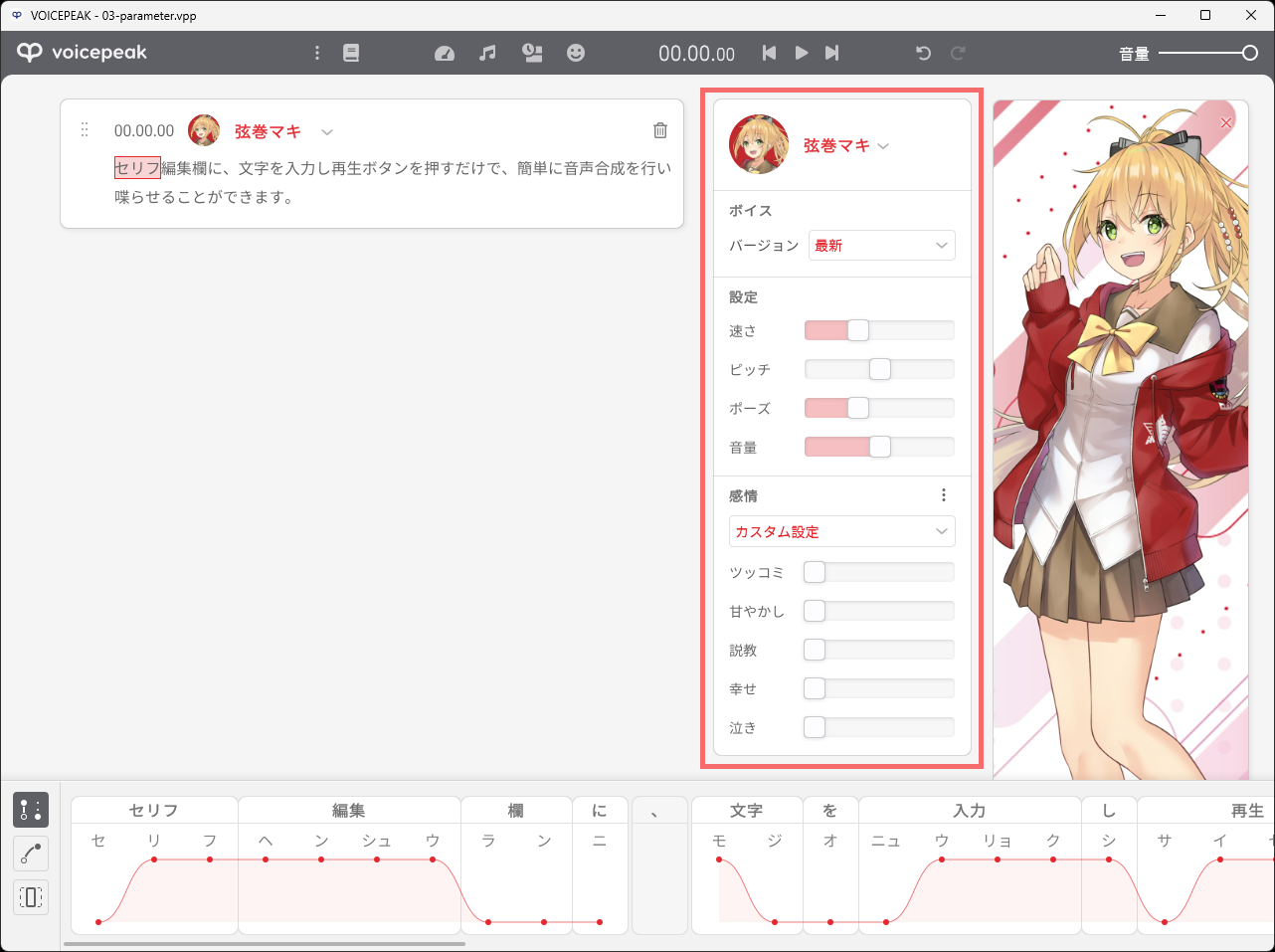Click the に particle segment header
The width and height of the screenshot is (1275, 952).
600,810
